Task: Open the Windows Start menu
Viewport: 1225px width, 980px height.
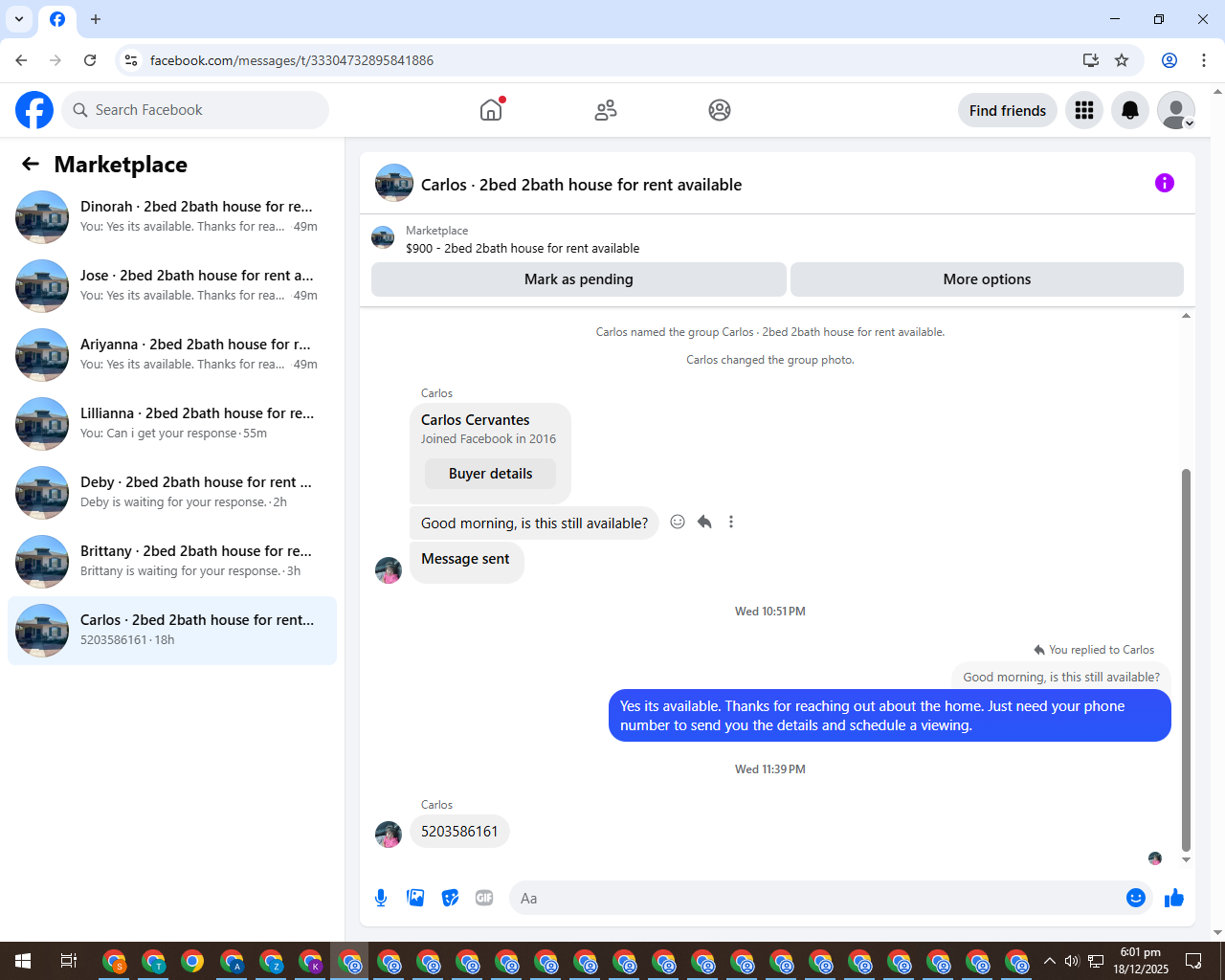Action: 23,961
